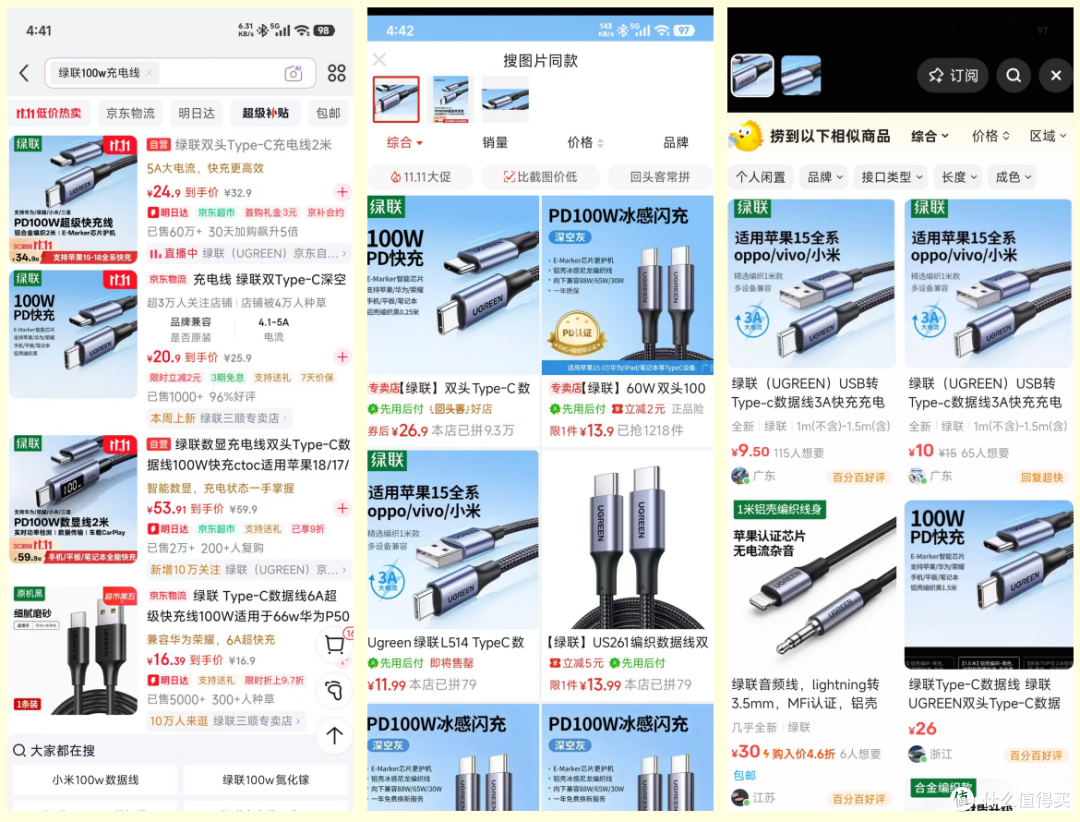Toggle the 包邮 filter chip
Image resolution: width=1080 pixels, height=822 pixels.
click(328, 113)
